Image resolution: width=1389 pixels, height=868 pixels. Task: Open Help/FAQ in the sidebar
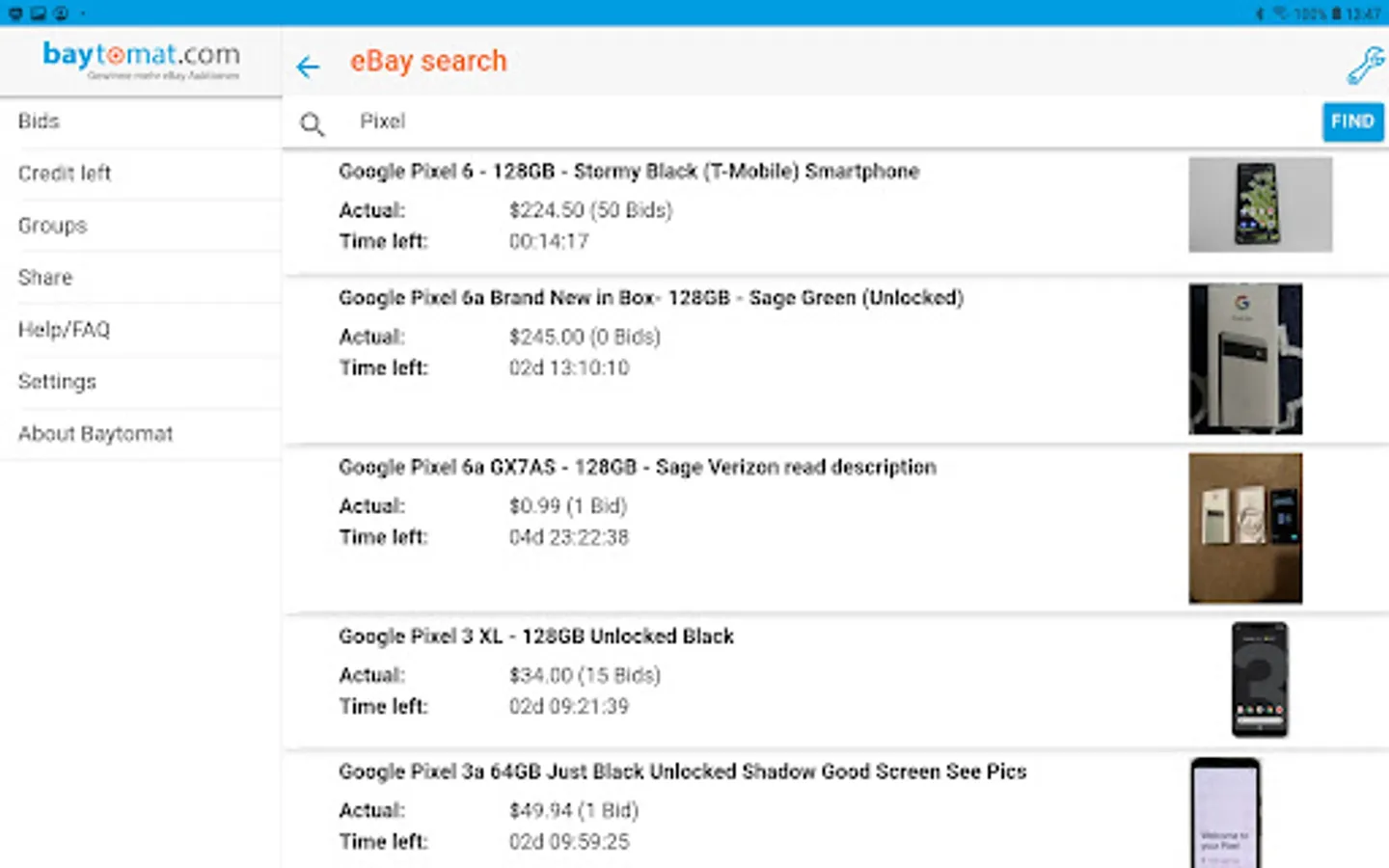pos(141,330)
